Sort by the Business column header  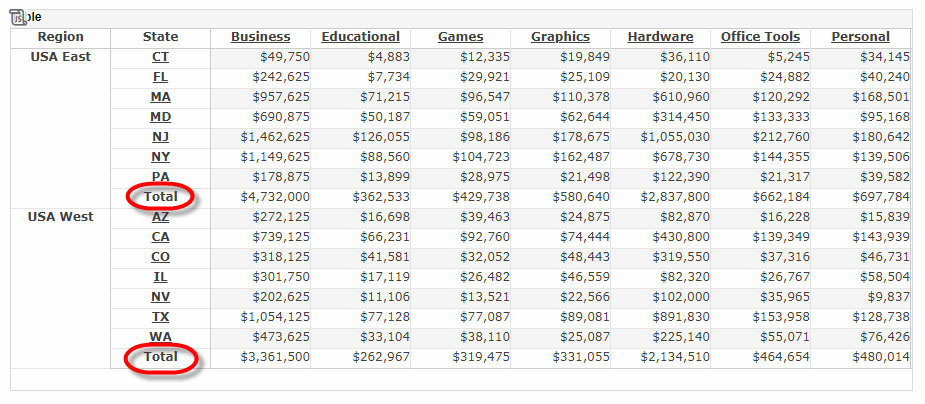tap(260, 37)
